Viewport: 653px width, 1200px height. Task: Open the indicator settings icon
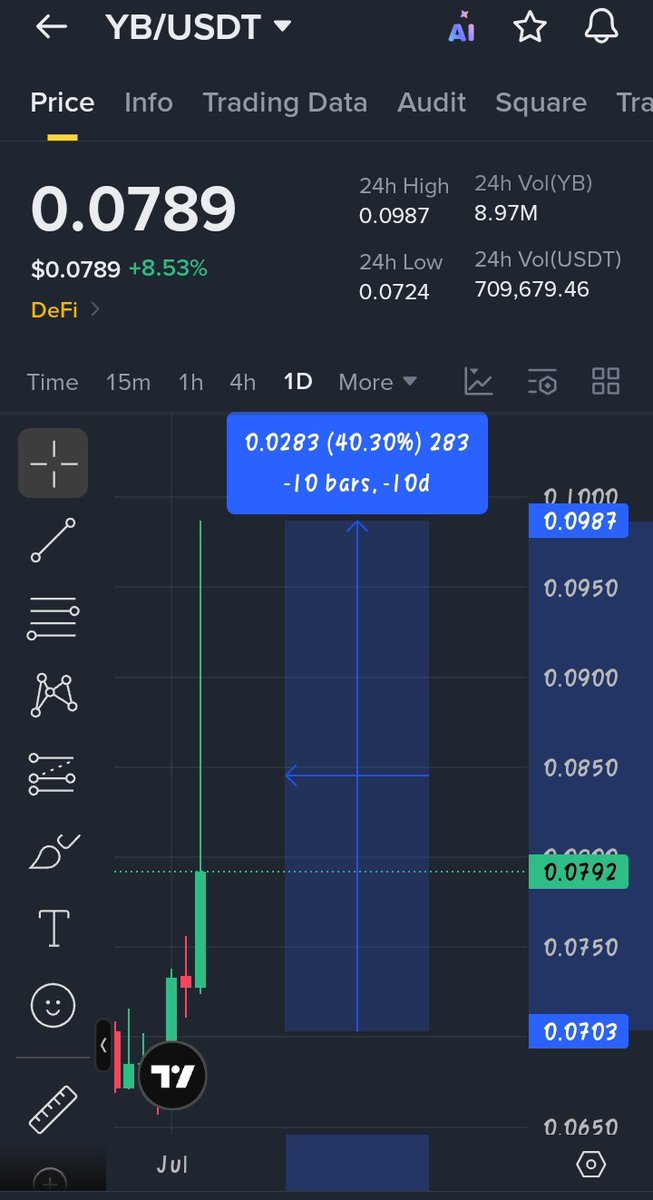pyautogui.click(x=542, y=381)
